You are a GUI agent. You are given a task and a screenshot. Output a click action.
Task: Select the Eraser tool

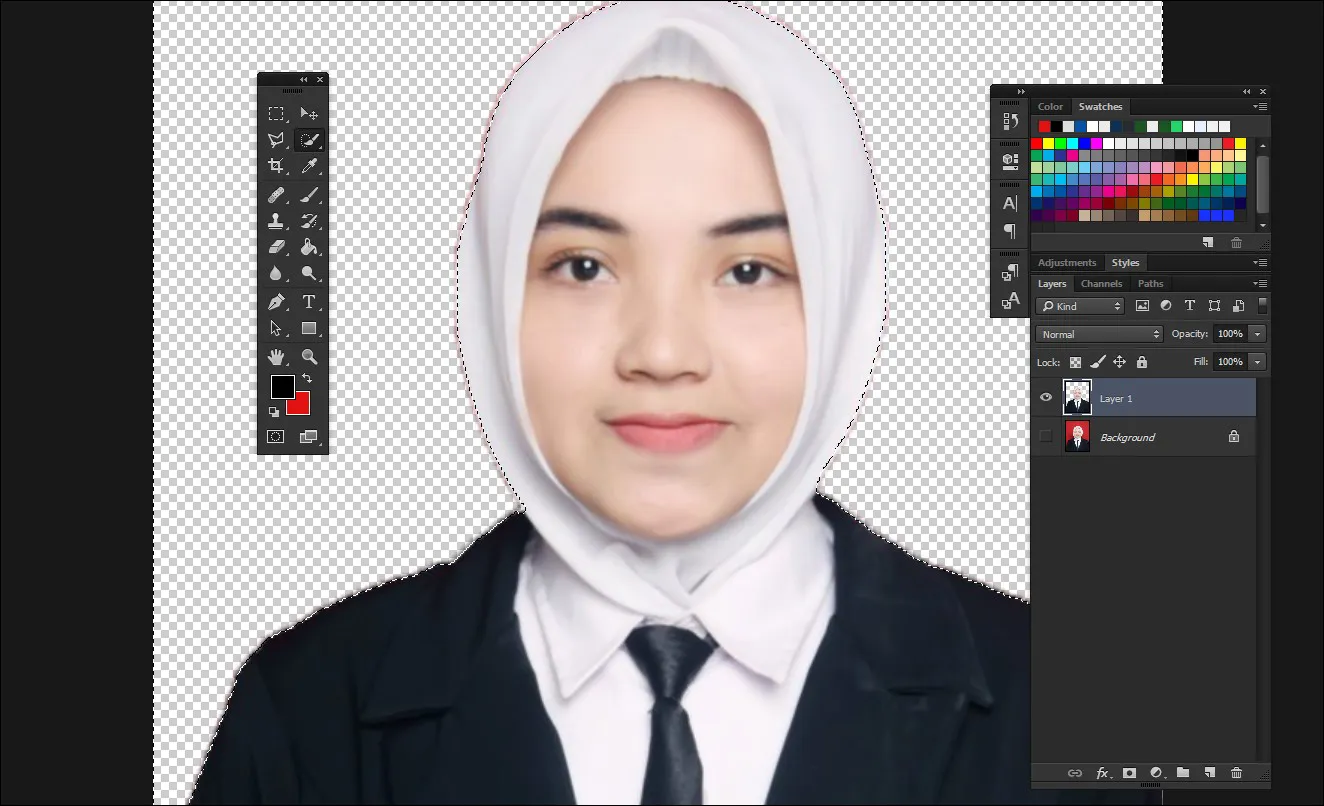coord(277,247)
